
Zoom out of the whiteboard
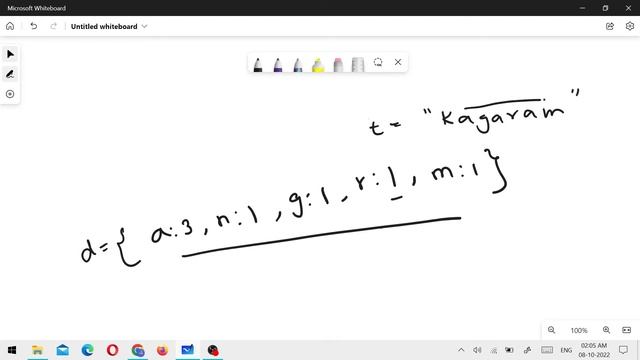tap(551, 330)
